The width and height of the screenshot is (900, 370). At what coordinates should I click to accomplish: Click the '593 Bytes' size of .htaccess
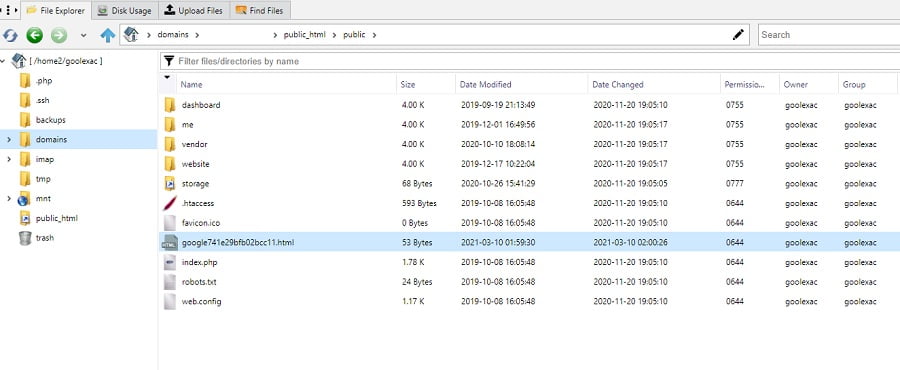pyautogui.click(x=419, y=203)
